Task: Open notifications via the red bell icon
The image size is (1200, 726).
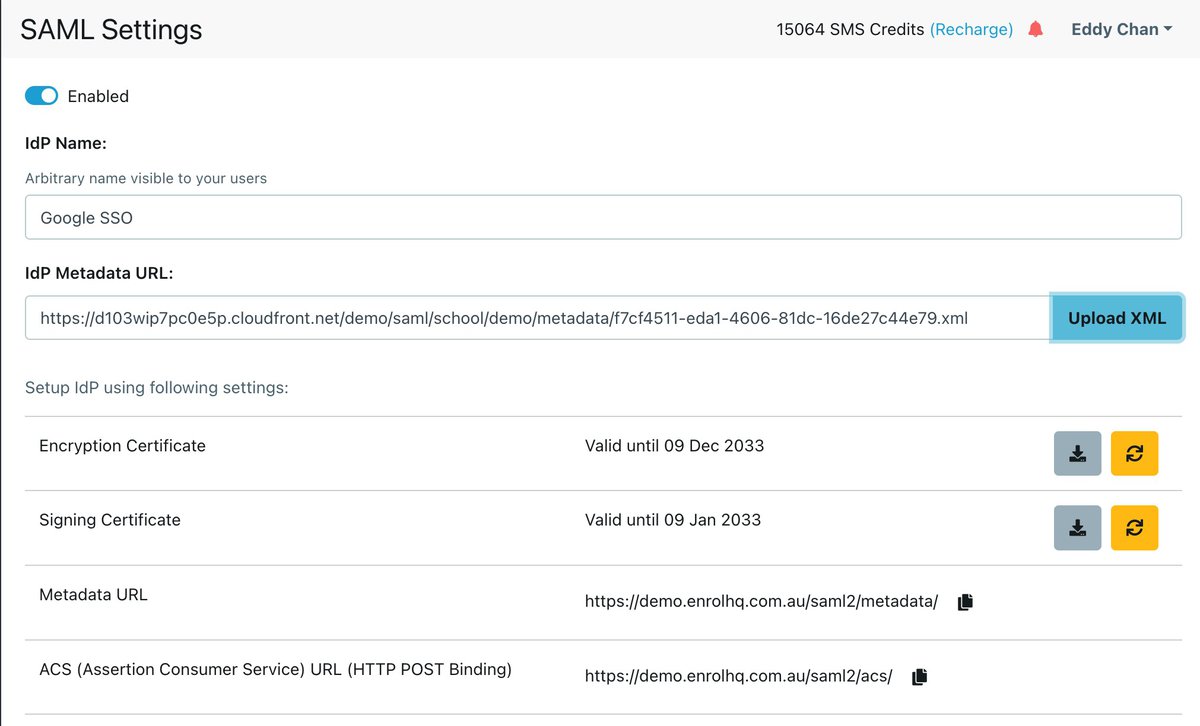Action: click(1035, 29)
